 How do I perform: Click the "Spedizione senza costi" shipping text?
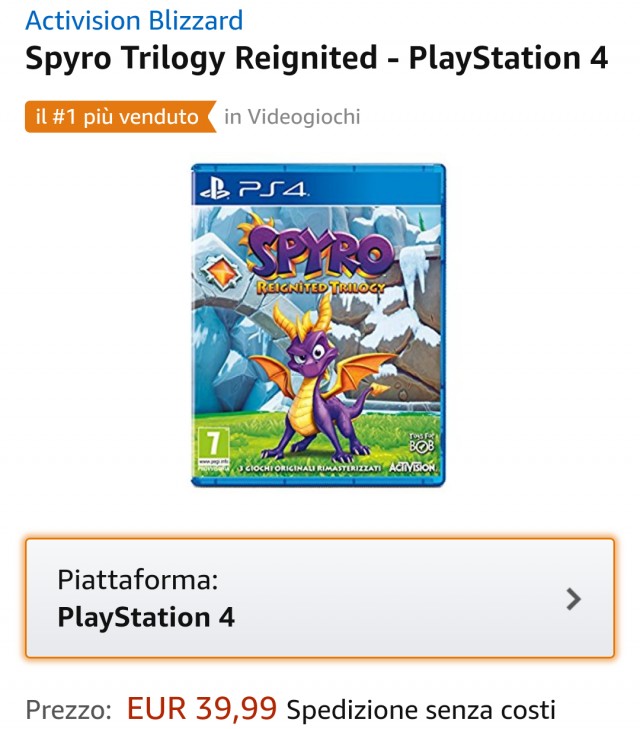pos(420,711)
